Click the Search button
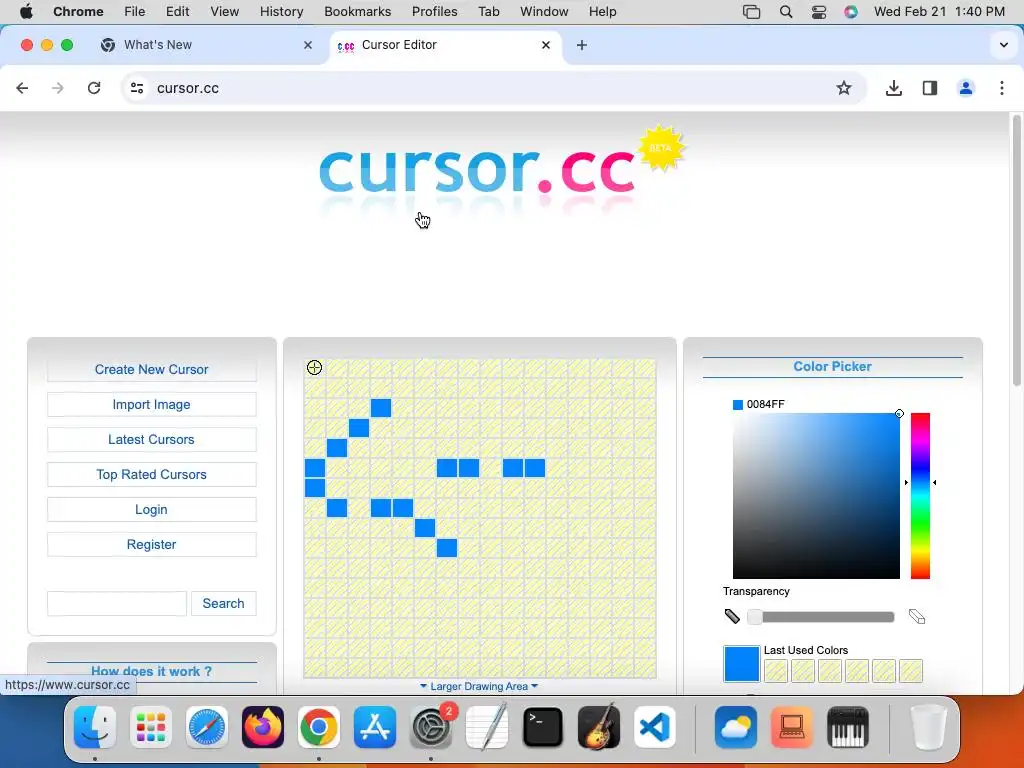This screenshot has height=768, width=1024. (x=223, y=603)
